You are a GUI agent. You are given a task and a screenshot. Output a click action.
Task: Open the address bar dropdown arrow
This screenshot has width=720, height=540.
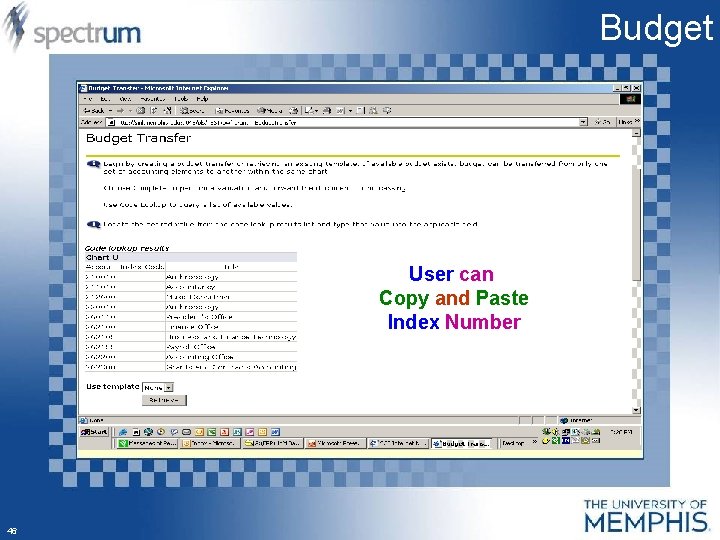[583, 122]
